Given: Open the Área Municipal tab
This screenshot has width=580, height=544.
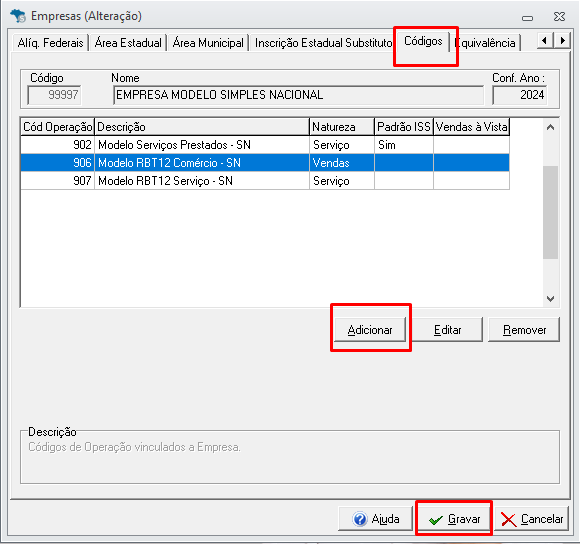Looking at the screenshot, I should 208,43.
